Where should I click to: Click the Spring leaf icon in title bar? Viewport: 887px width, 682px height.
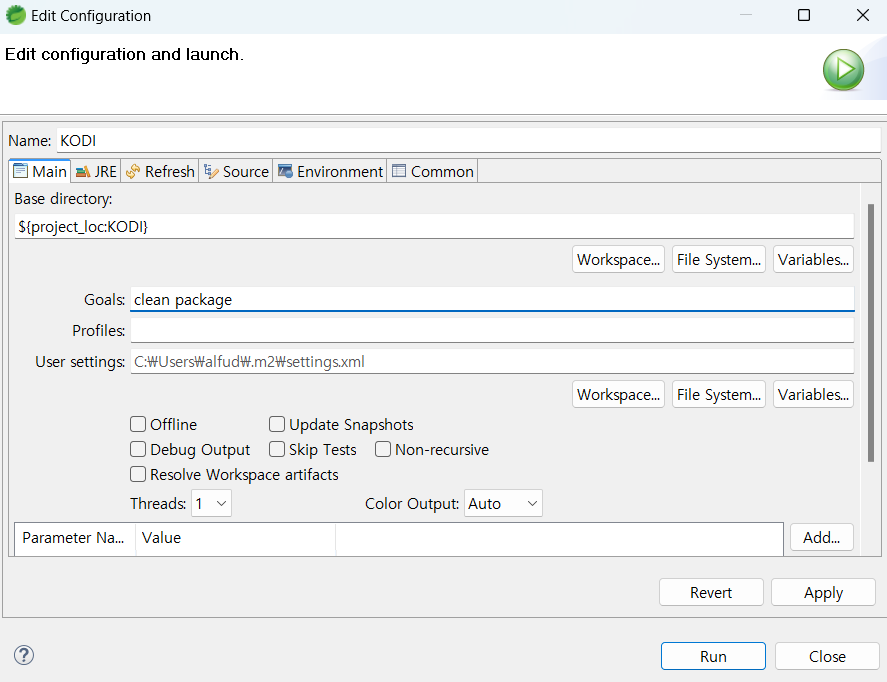click(16, 15)
